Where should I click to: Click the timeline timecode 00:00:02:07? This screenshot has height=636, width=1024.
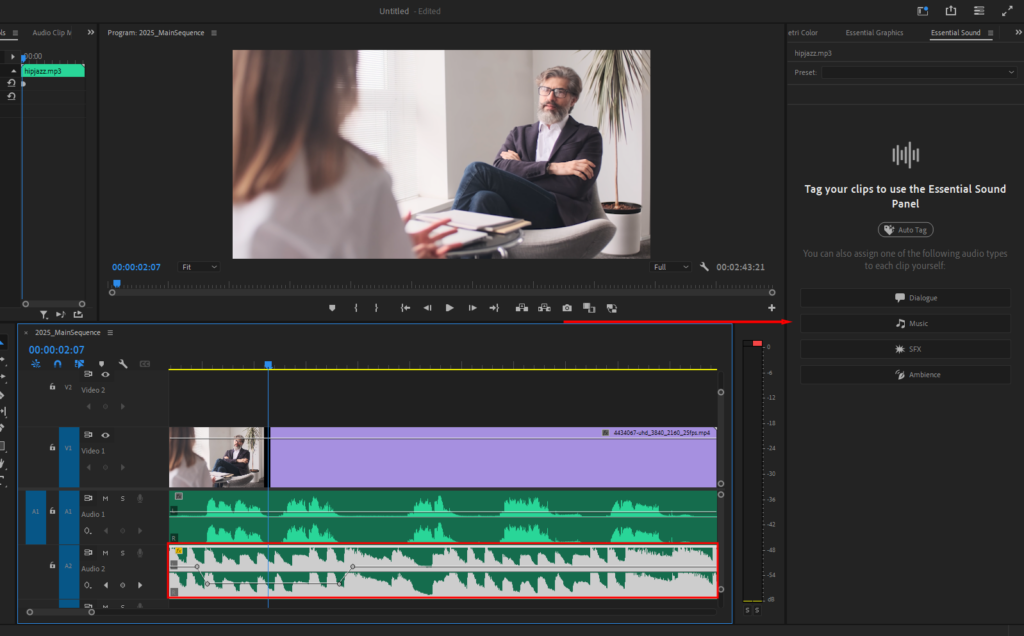[56, 350]
